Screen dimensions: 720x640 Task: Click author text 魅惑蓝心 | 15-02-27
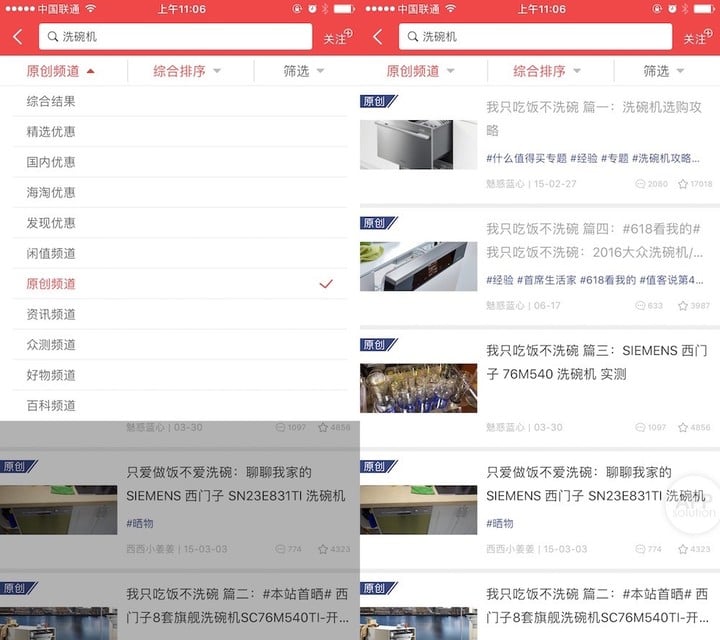(531, 184)
